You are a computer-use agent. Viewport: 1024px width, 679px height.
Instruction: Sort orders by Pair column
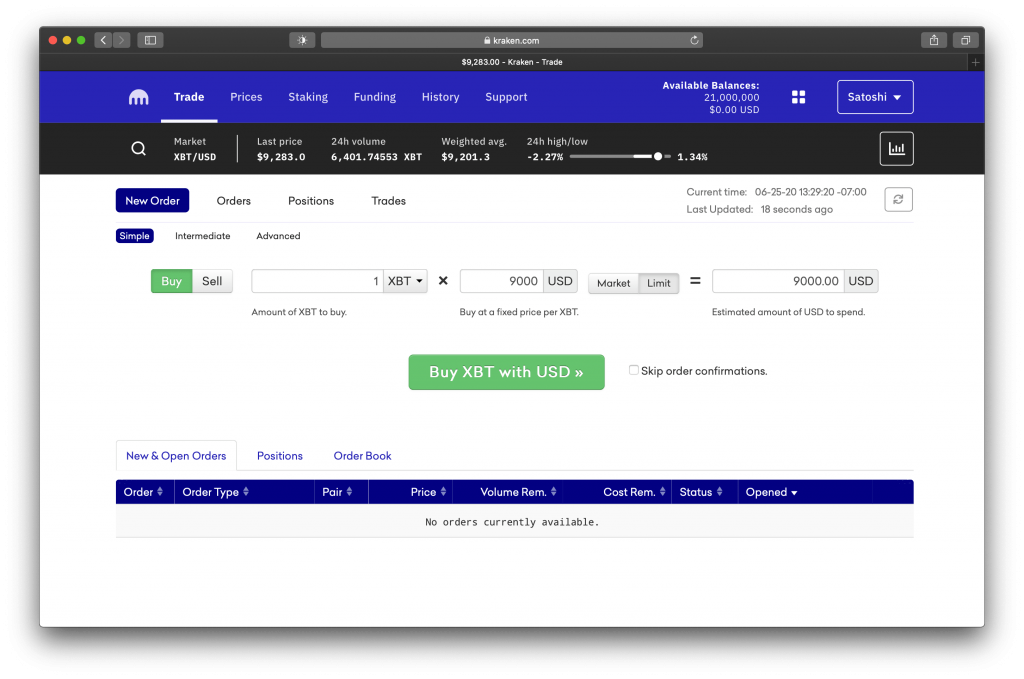[x=337, y=492]
